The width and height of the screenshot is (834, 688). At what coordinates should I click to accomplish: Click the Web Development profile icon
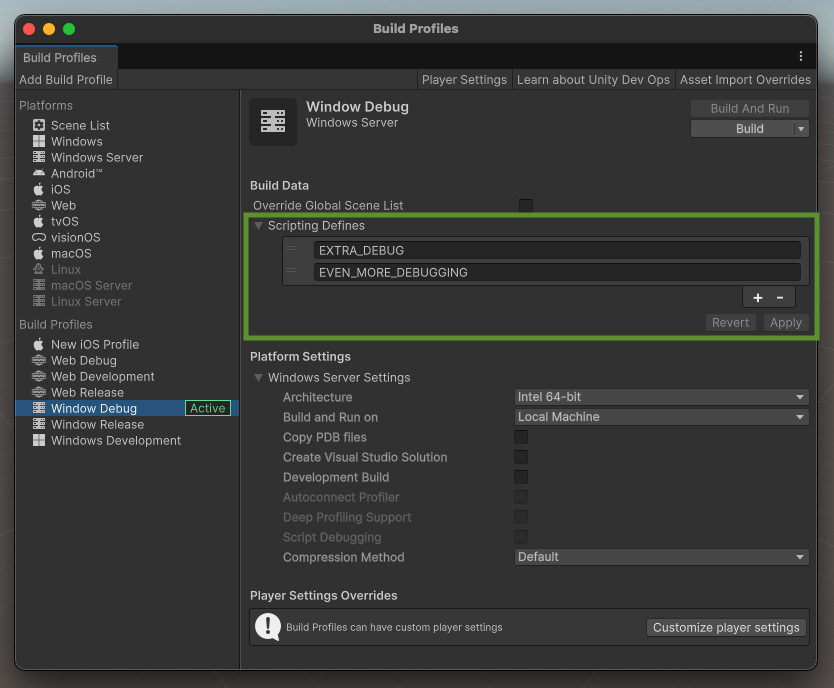pos(39,376)
